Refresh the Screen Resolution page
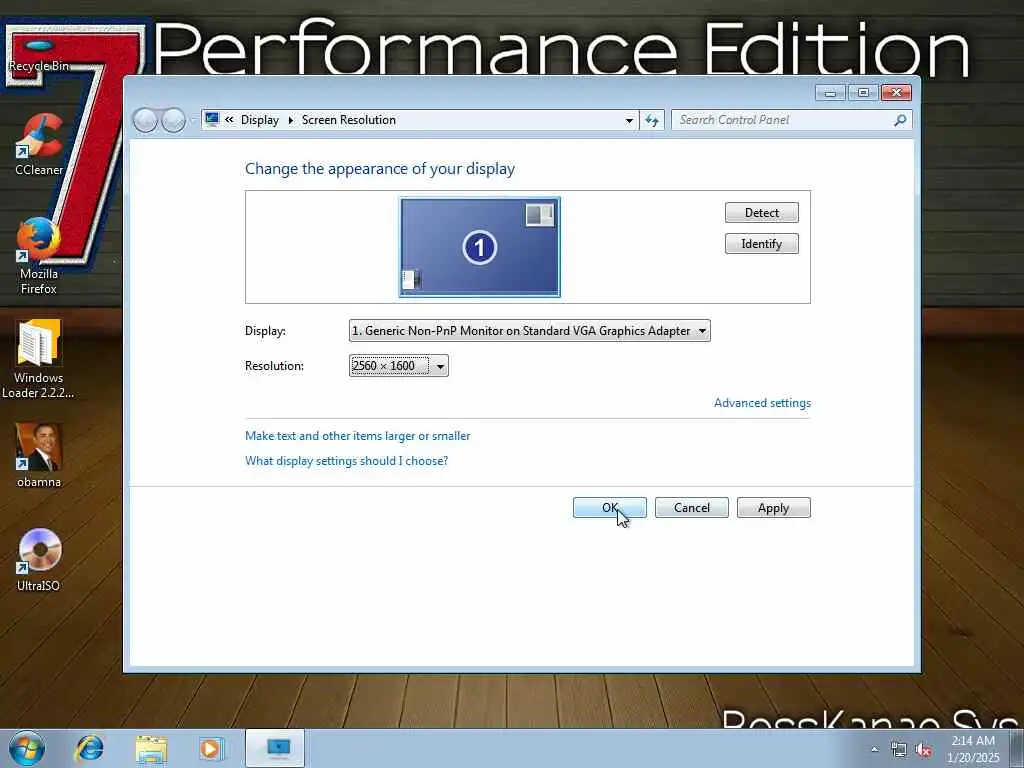This screenshot has height=768, width=1024. pos(652,120)
